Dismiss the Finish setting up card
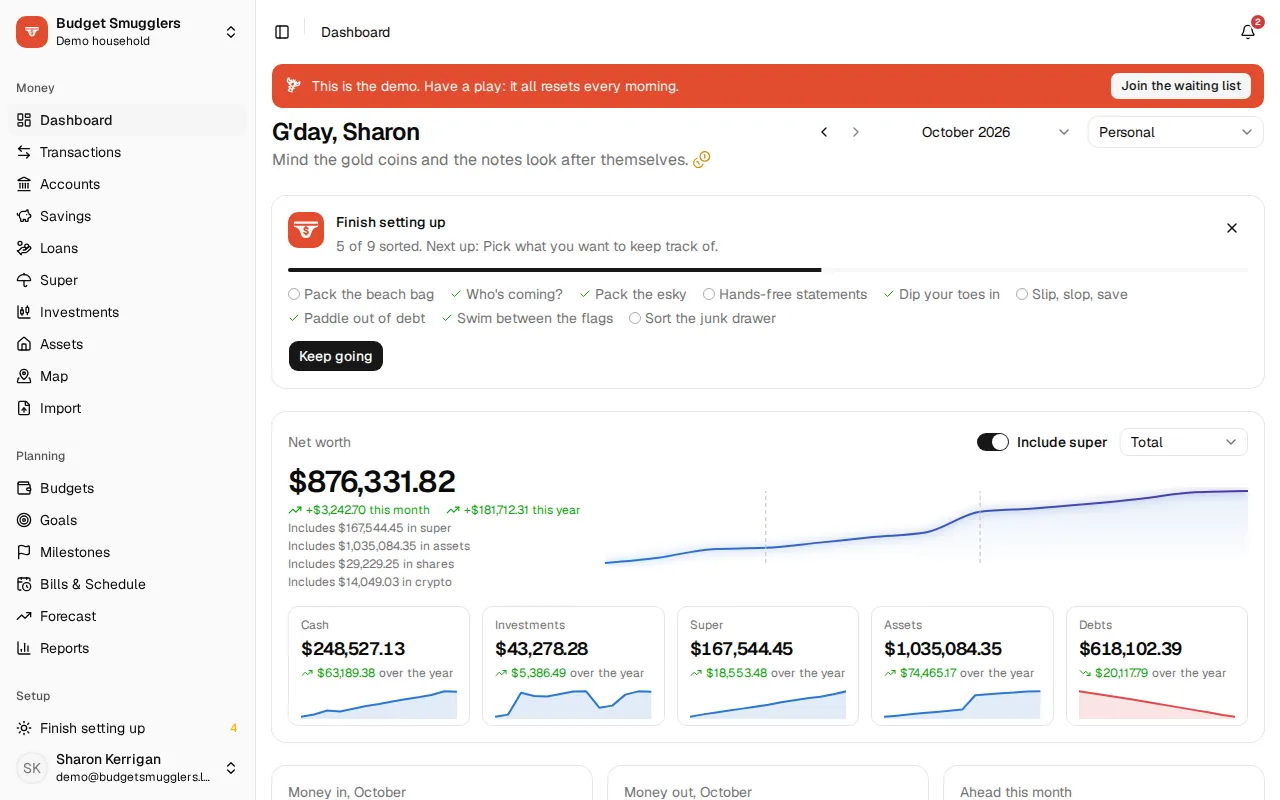Screen dimensions: 1280x800 click(1232, 228)
